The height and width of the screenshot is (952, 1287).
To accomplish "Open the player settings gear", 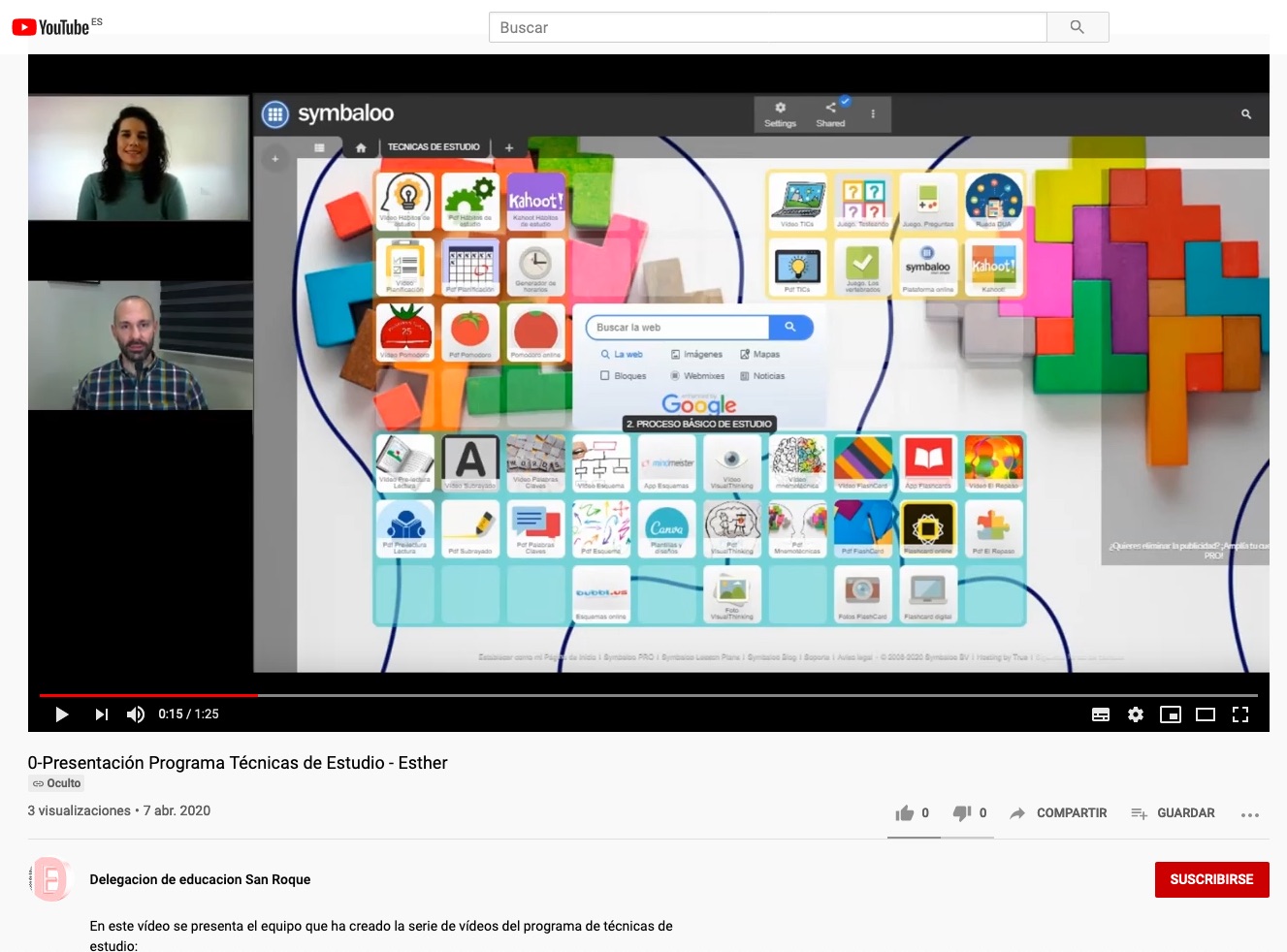I will coord(1136,714).
